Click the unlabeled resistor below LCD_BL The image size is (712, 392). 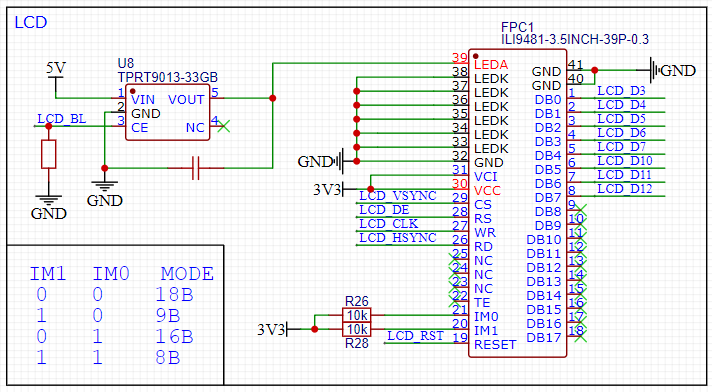(x=49, y=154)
